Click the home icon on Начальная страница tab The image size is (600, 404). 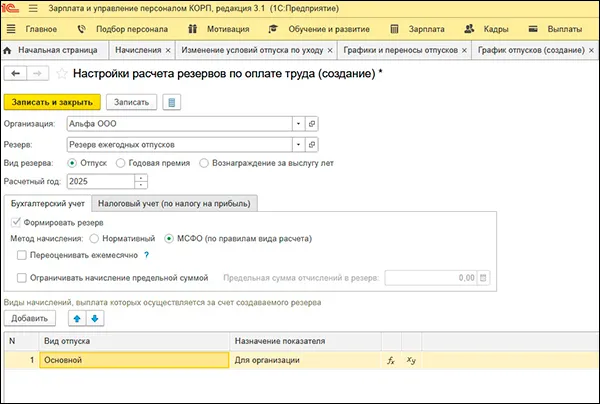pos(10,48)
